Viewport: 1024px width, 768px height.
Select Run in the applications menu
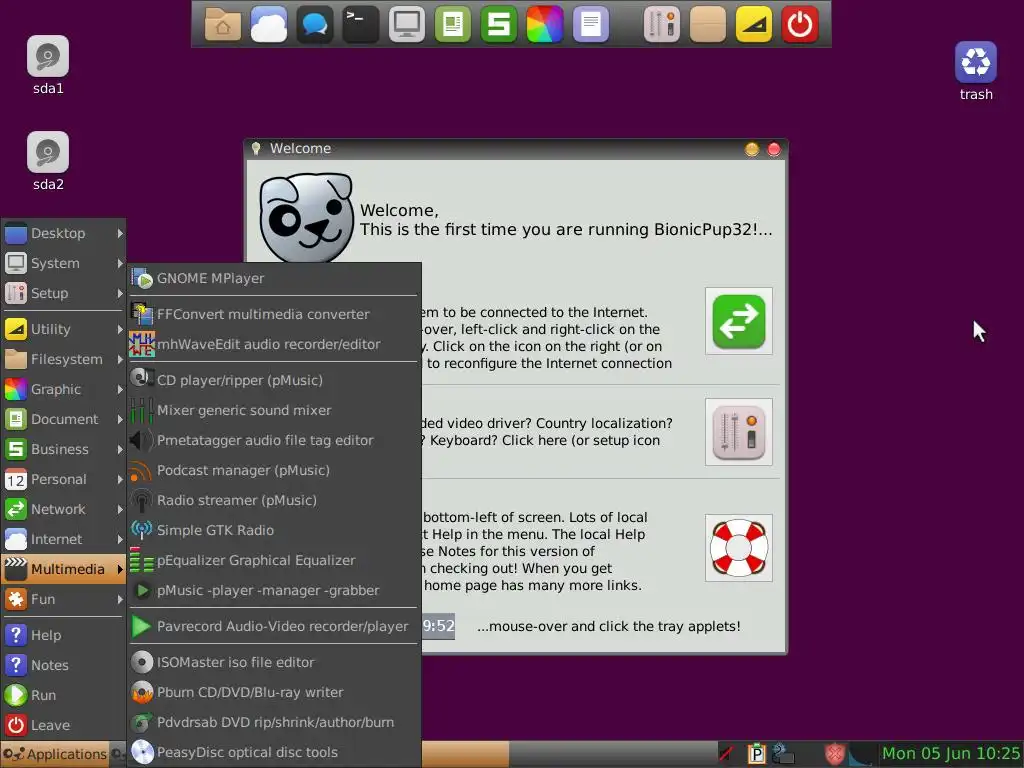coord(63,695)
